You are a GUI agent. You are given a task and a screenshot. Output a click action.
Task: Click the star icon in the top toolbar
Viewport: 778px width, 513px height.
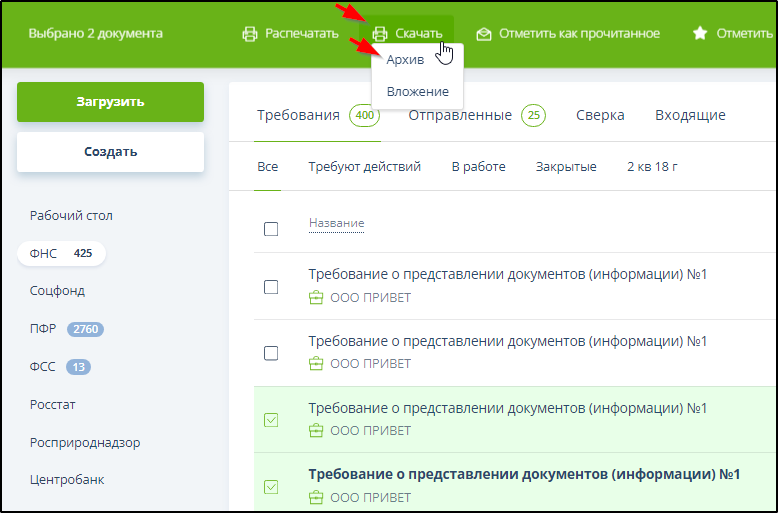click(x=700, y=34)
